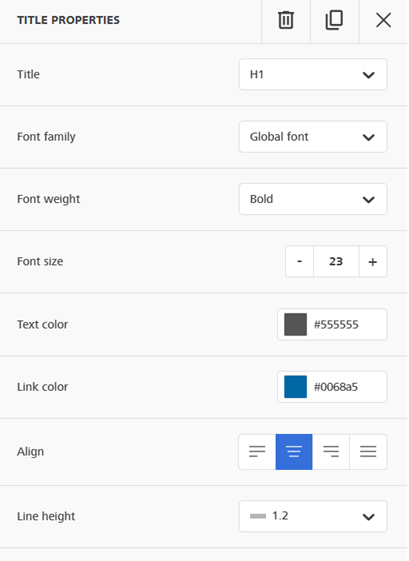Duplicate the title block with copy icon

coord(334,20)
